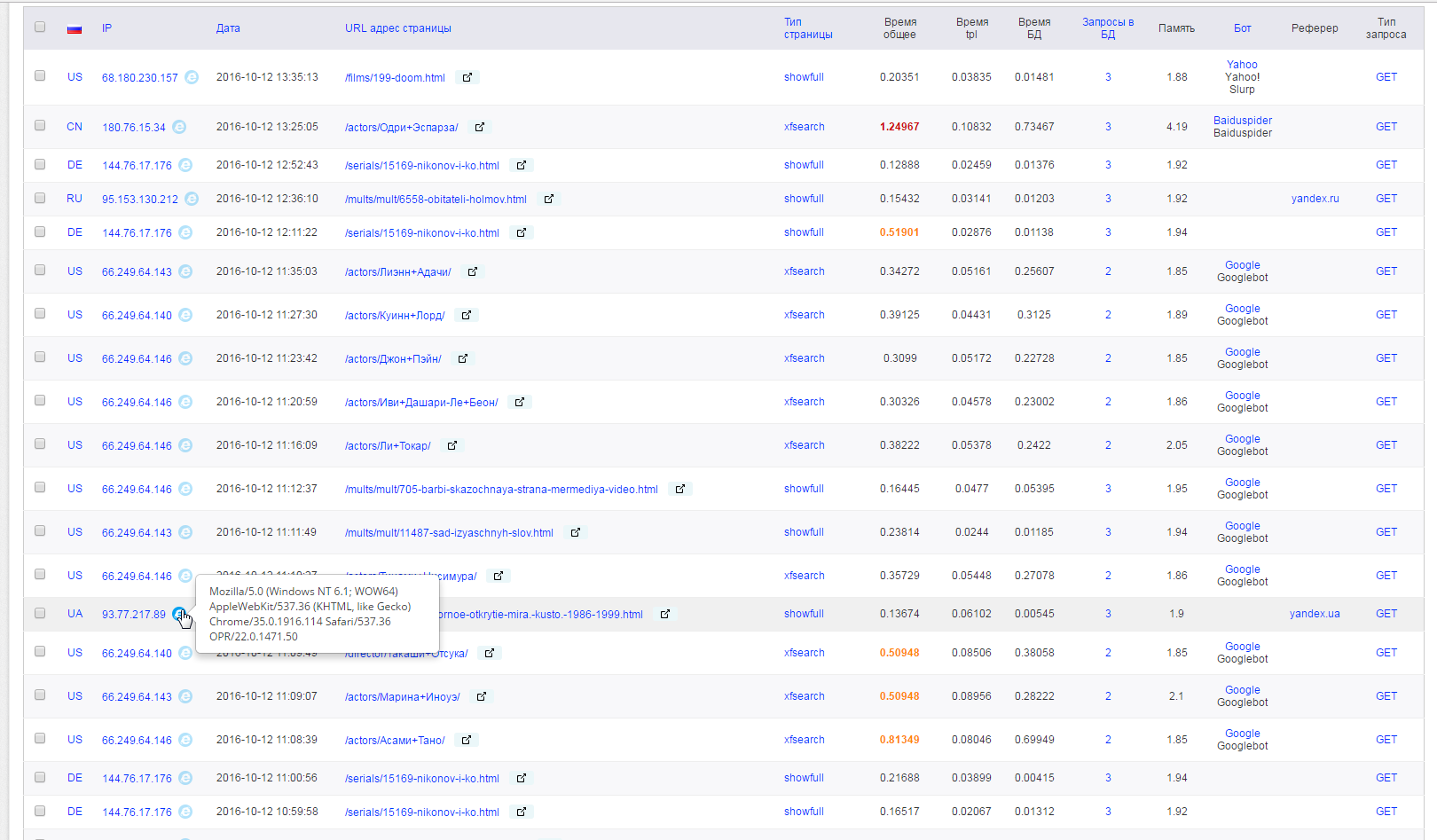Sort table by IP column header
Screen dimensions: 1437x840
[106, 28]
